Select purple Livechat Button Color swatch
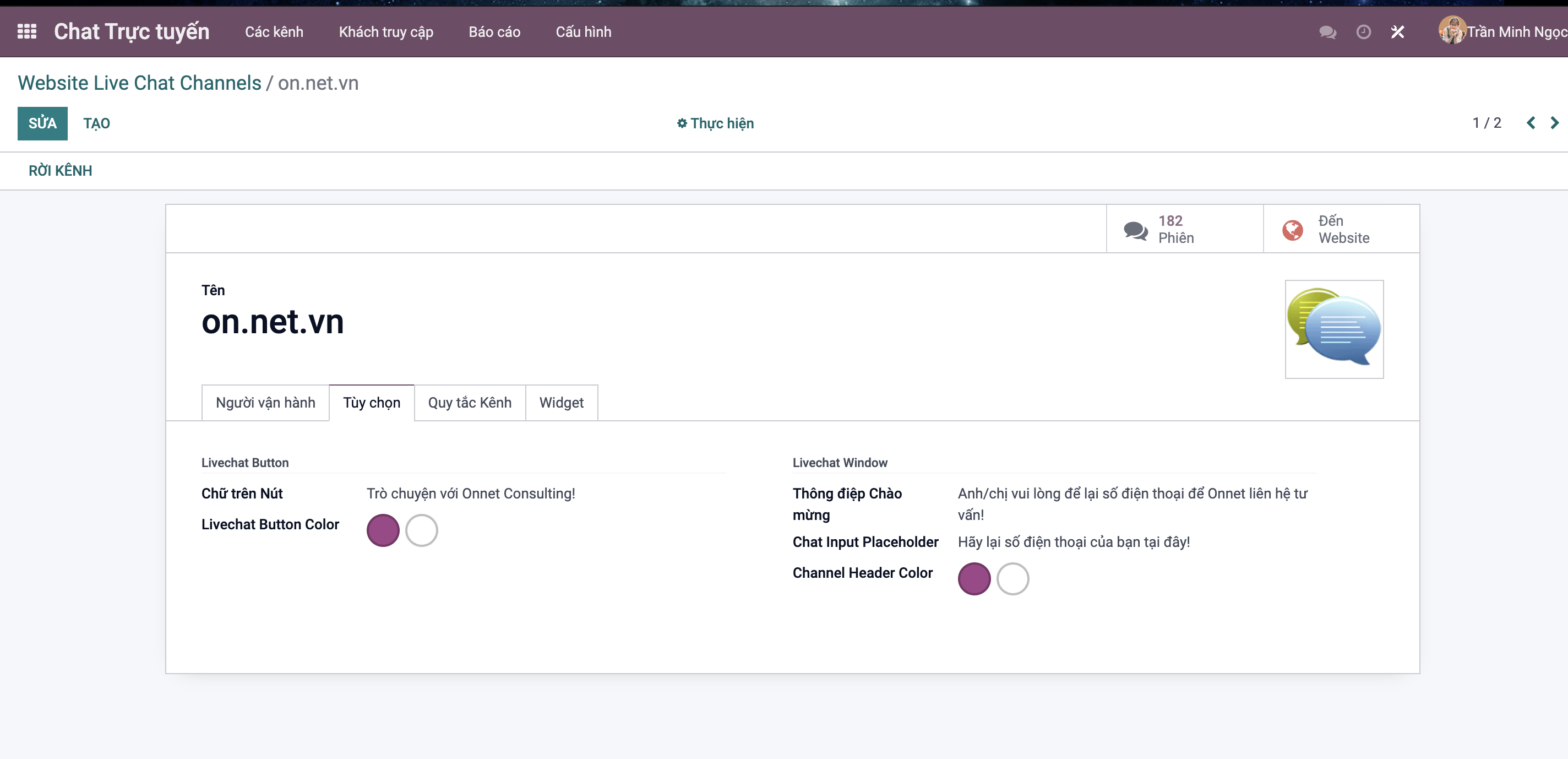This screenshot has width=1568, height=759. point(383,530)
